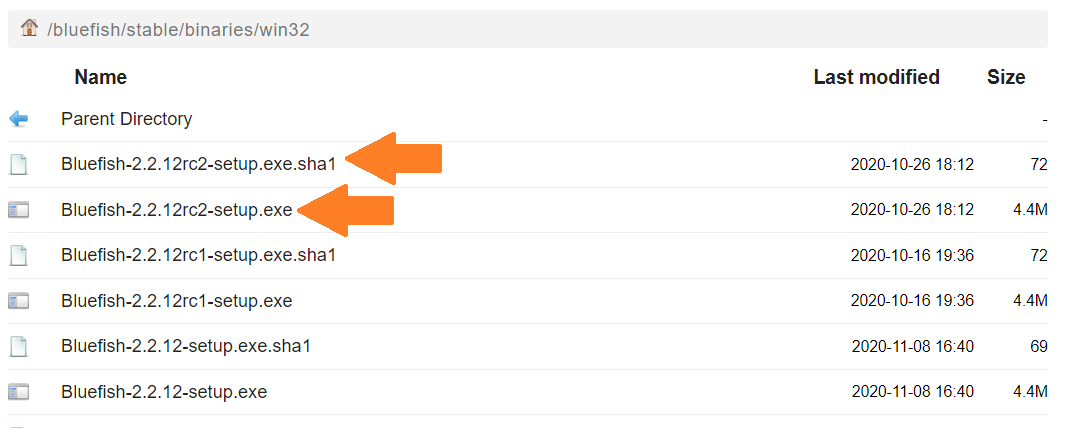Click the /bluefish/stable/binaries/win32 path text

pos(178,30)
